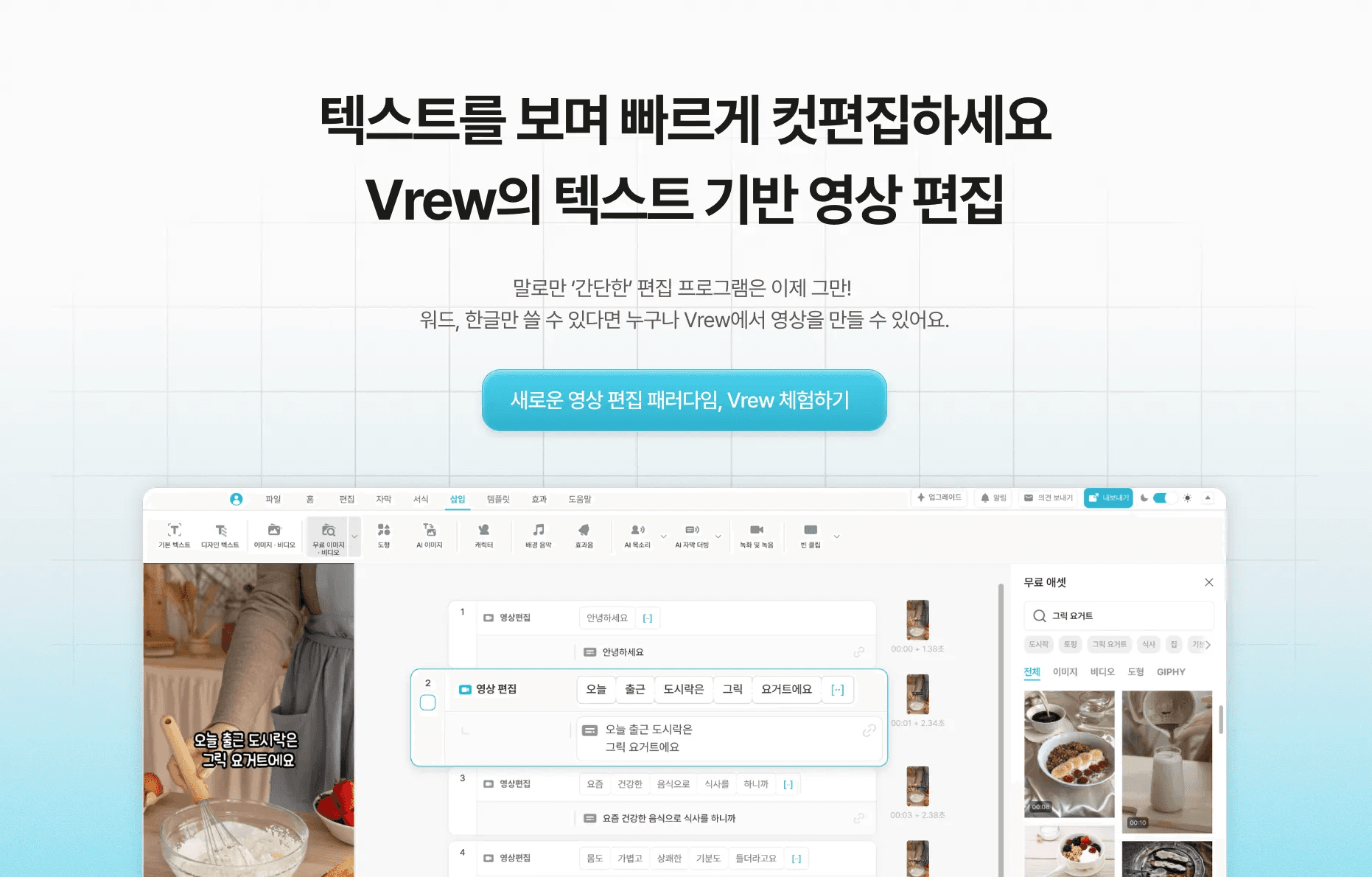Click the word 건강한 in clip 3

(x=630, y=784)
